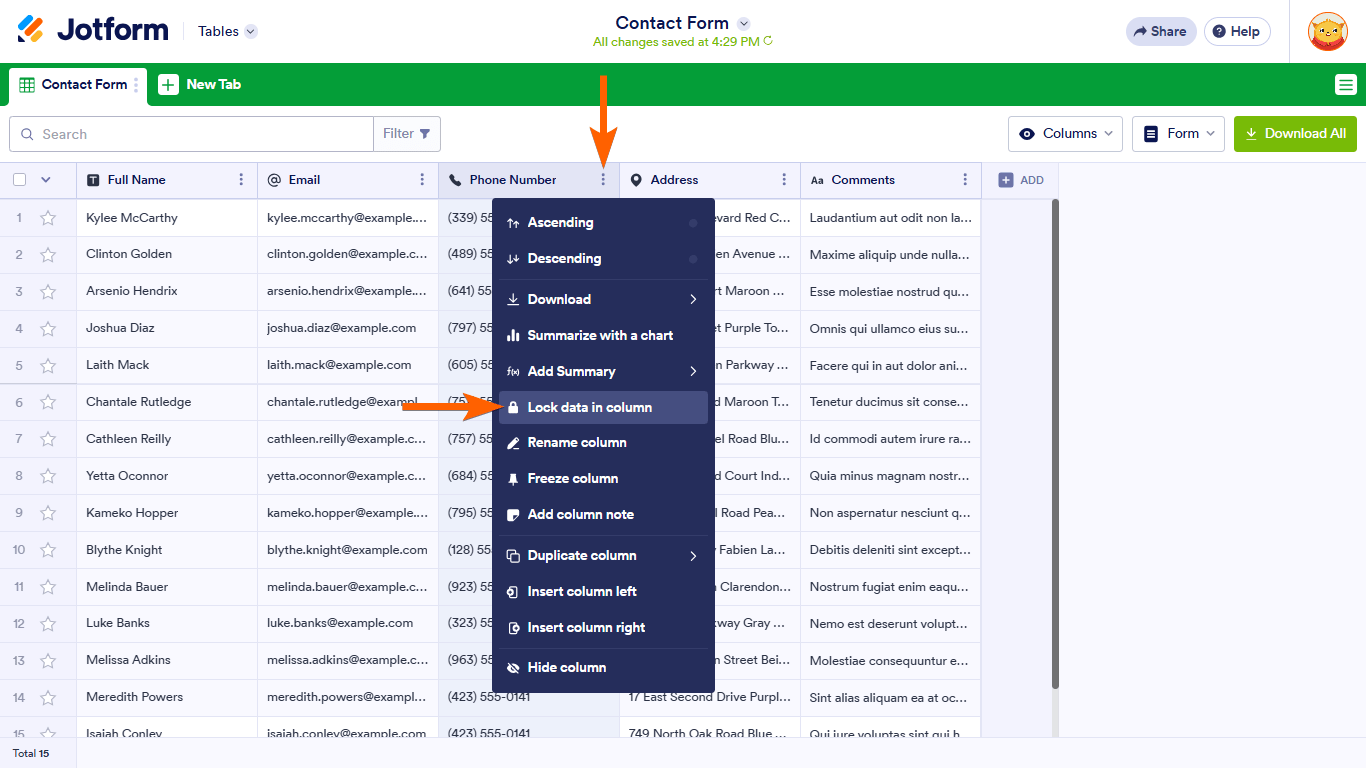This screenshot has height=768, width=1366.
Task: Open the Comments column three-dot menu
Action: click(x=965, y=180)
